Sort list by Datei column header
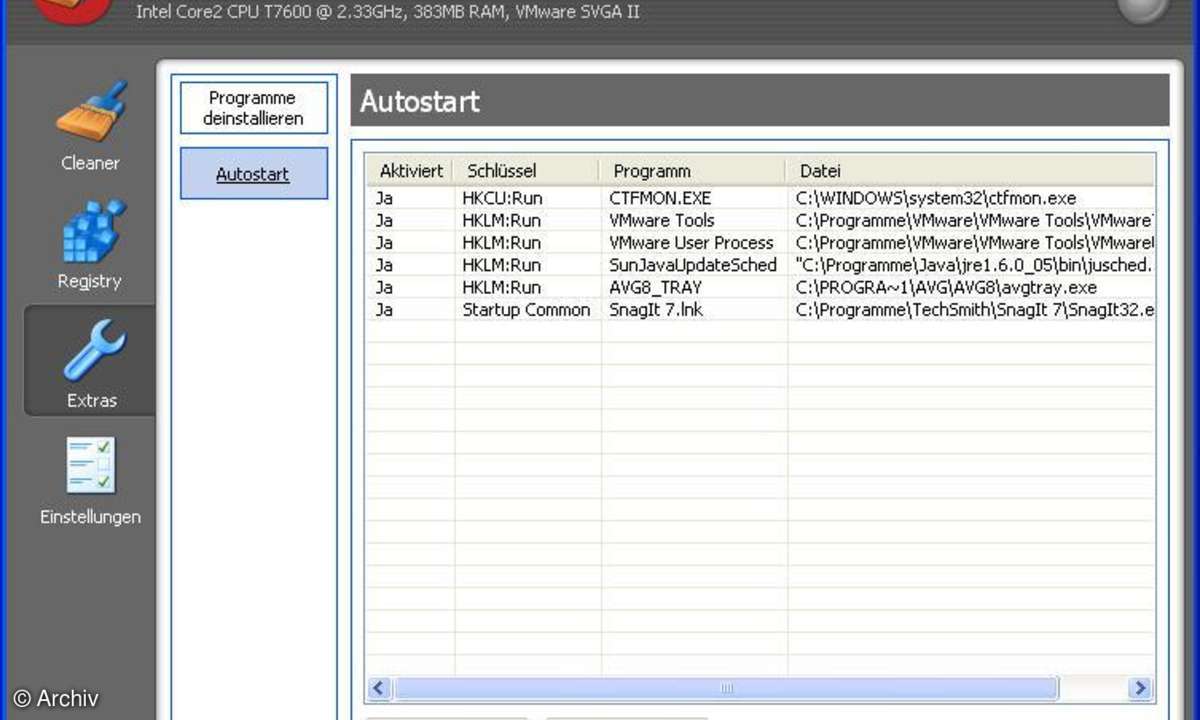Screen dimensions: 1200x720 [x=968, y=171]
